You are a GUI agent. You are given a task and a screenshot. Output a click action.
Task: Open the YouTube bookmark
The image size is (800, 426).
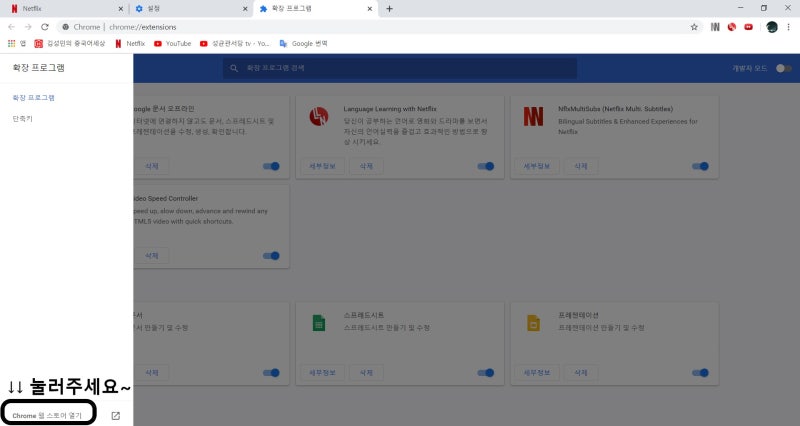point(172,44)
